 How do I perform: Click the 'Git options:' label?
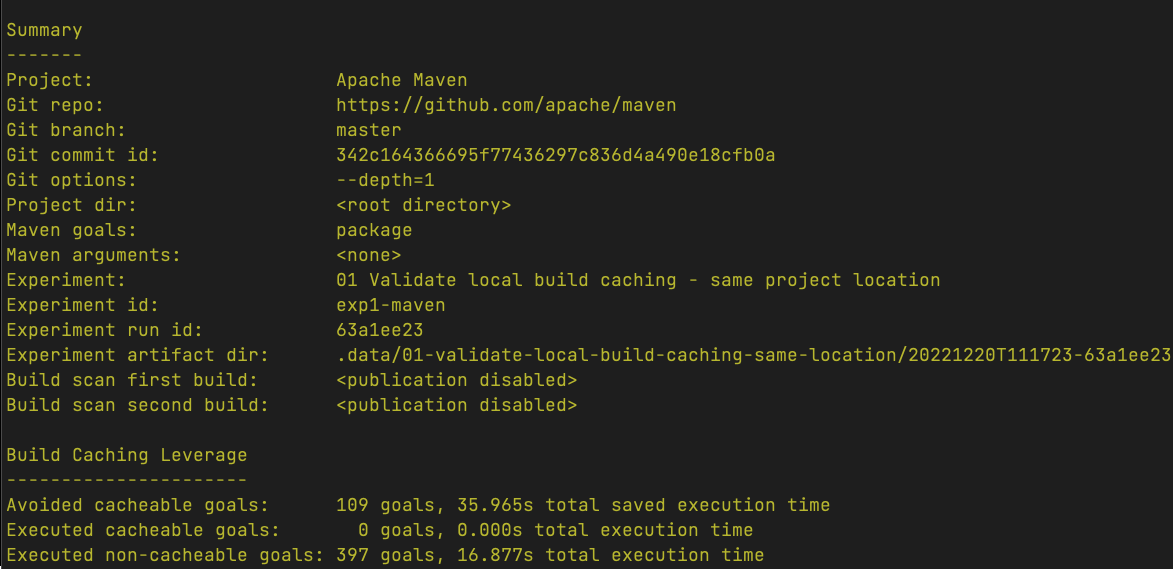click(x=71, y=180)
